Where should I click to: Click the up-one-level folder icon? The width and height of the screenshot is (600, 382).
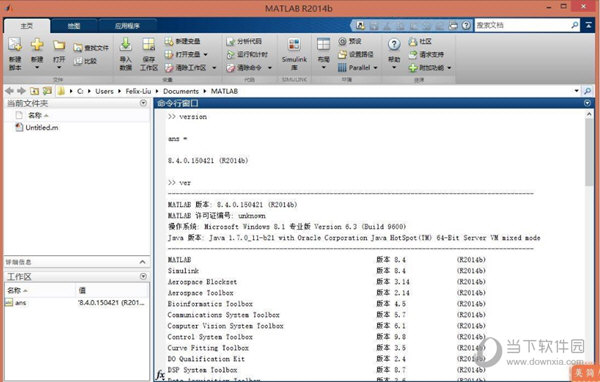coord(34,91)
